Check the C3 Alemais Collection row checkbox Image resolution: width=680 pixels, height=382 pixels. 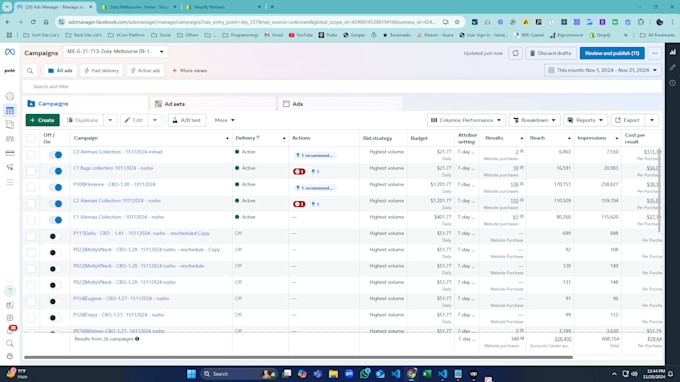point(31,155)
